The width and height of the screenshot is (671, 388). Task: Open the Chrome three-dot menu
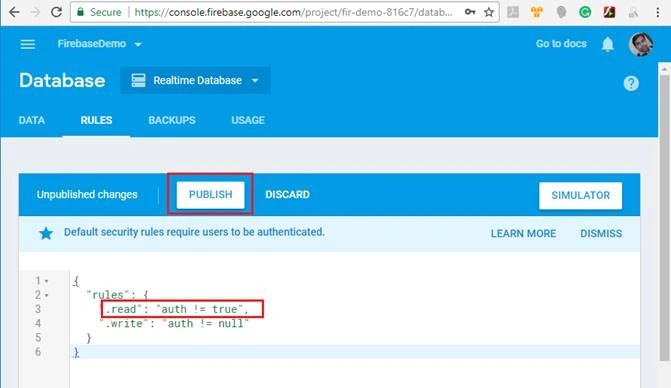click(658, 12)
